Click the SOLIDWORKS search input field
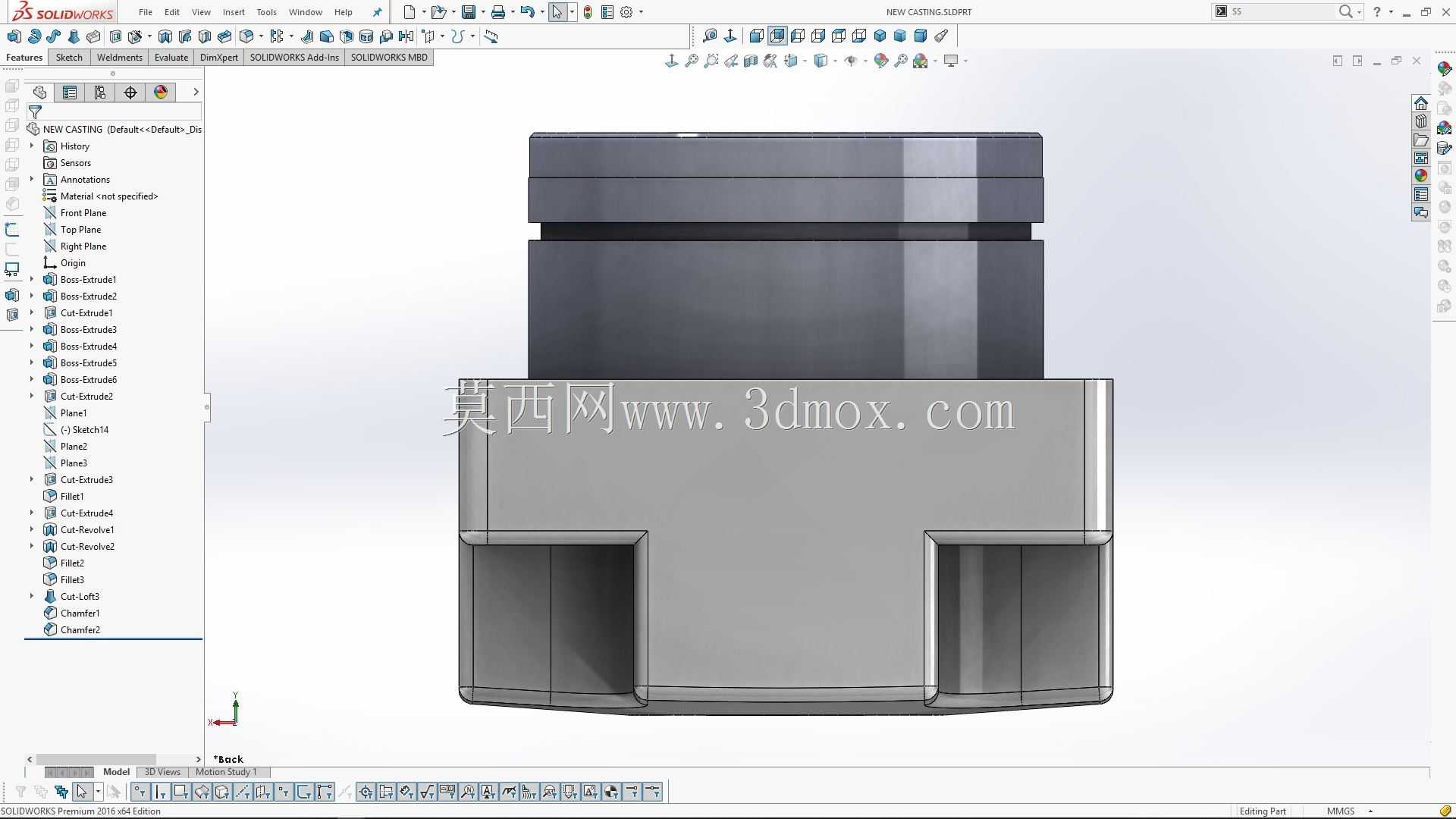This screenshot has height=819, width=1456. 1281,11
